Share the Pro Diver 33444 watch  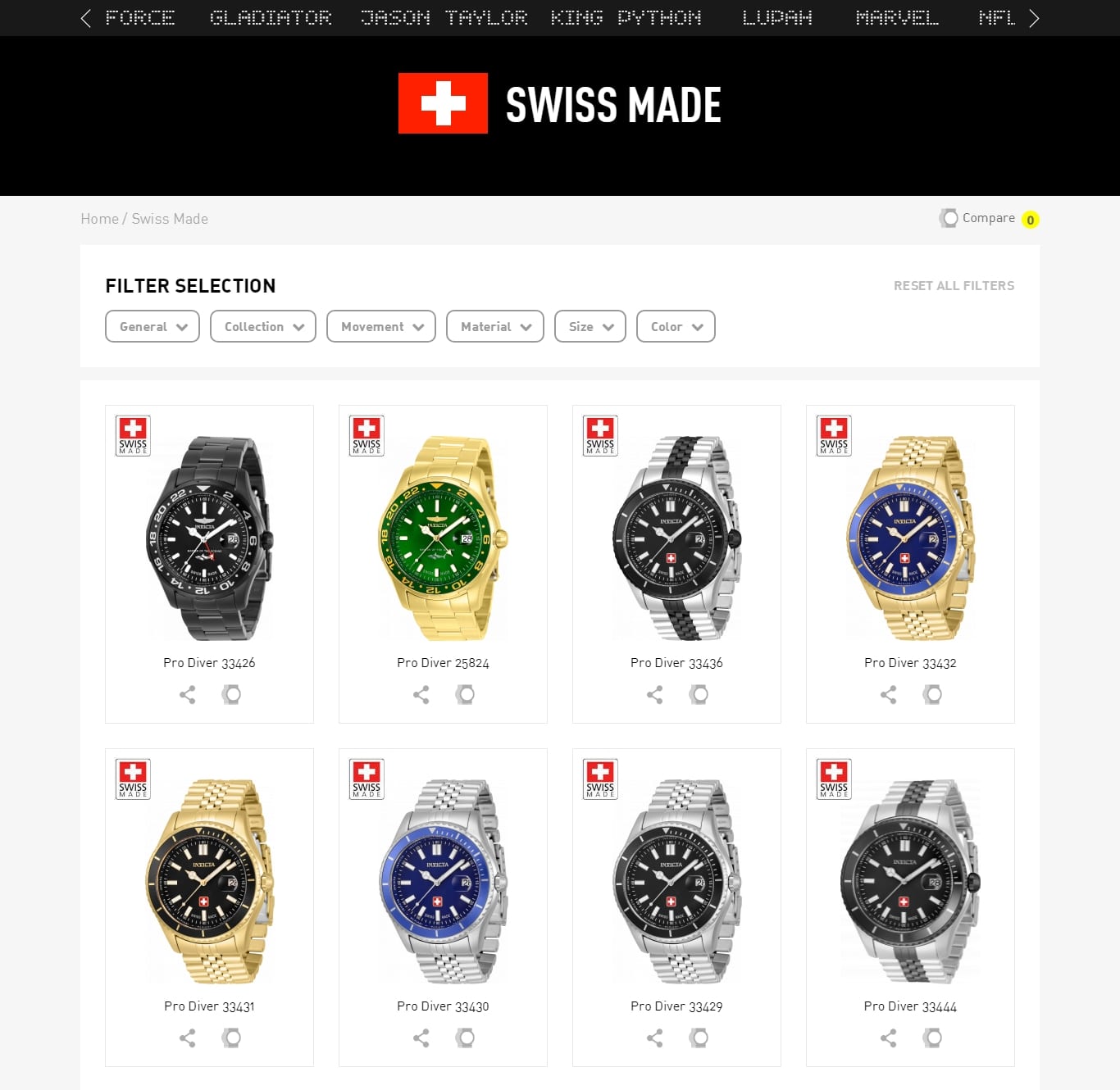click(889, 1038)
